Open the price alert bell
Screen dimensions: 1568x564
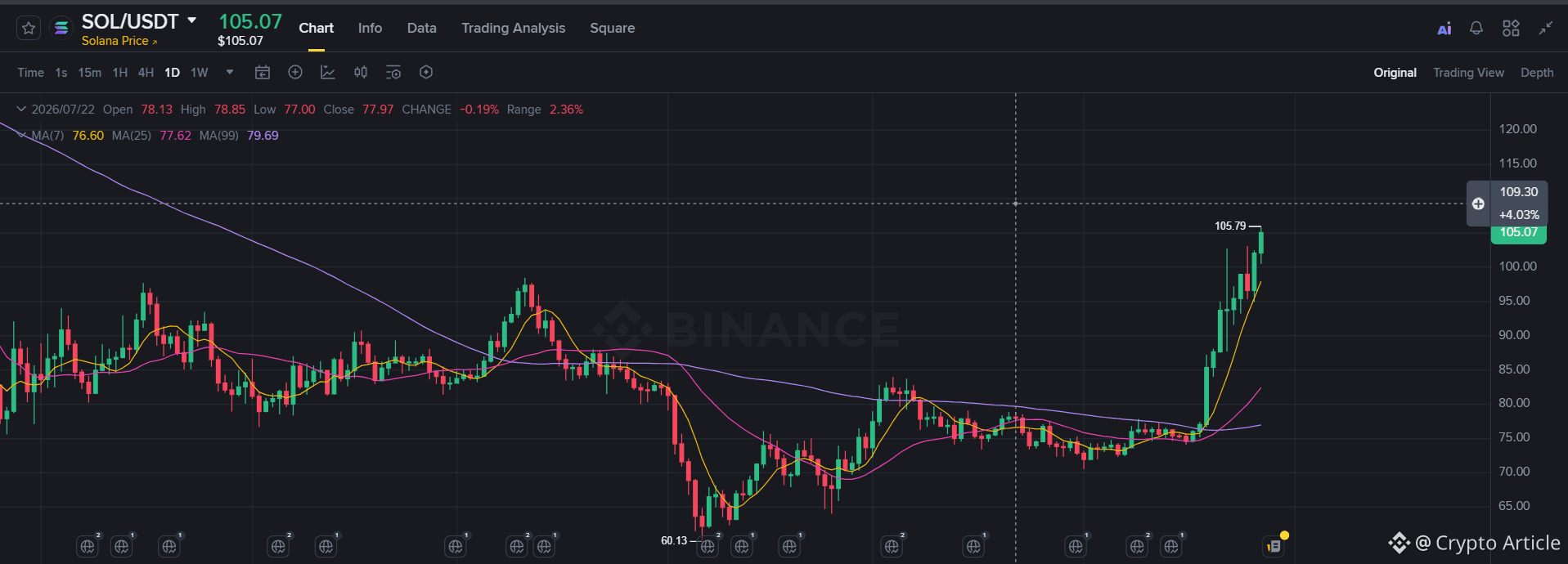1476,29
